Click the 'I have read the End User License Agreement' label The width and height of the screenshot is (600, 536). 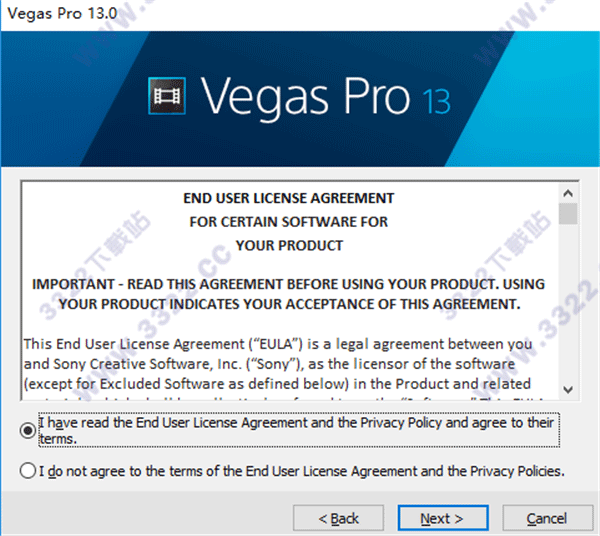pos(298,430)
